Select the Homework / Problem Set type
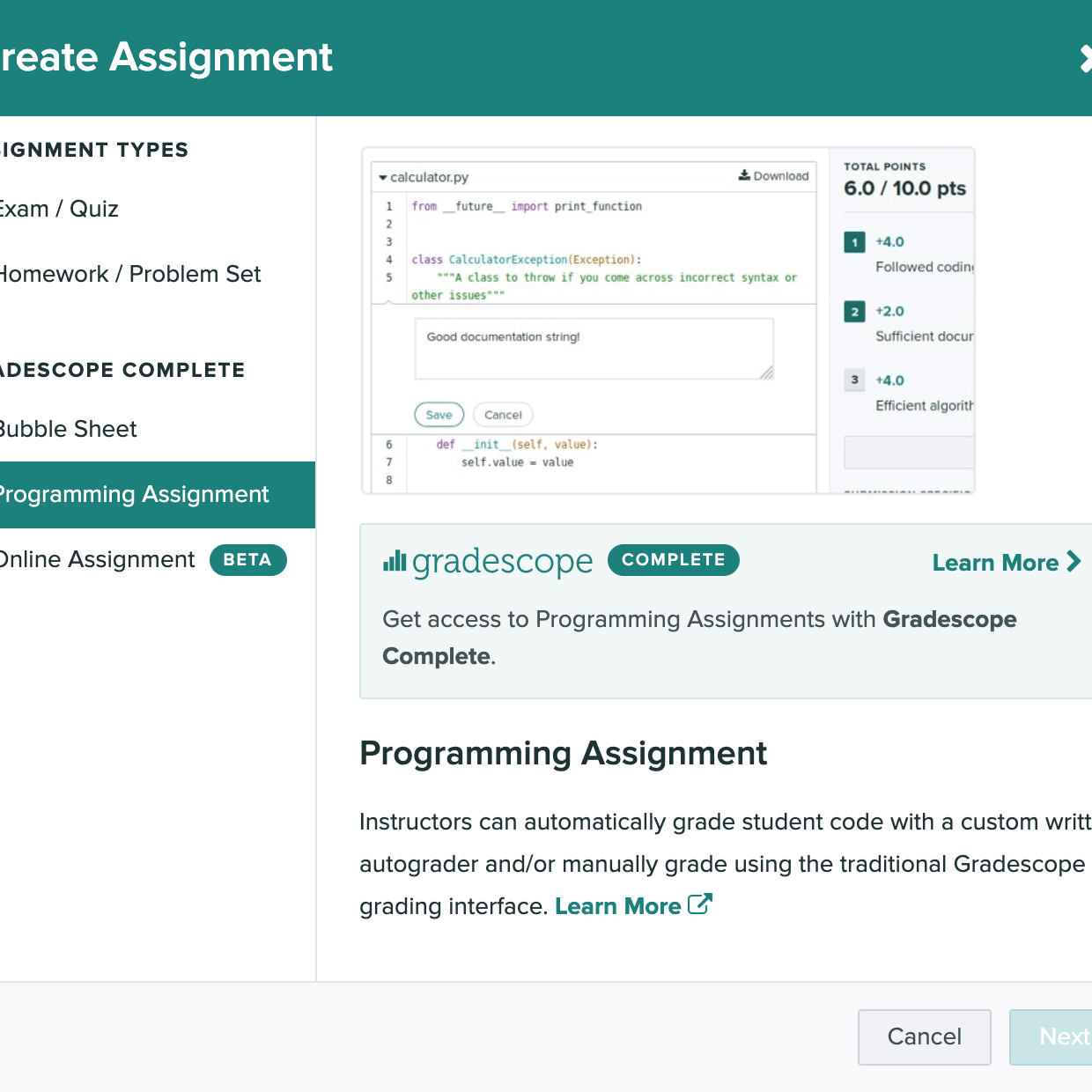 [x=130, y=274]
